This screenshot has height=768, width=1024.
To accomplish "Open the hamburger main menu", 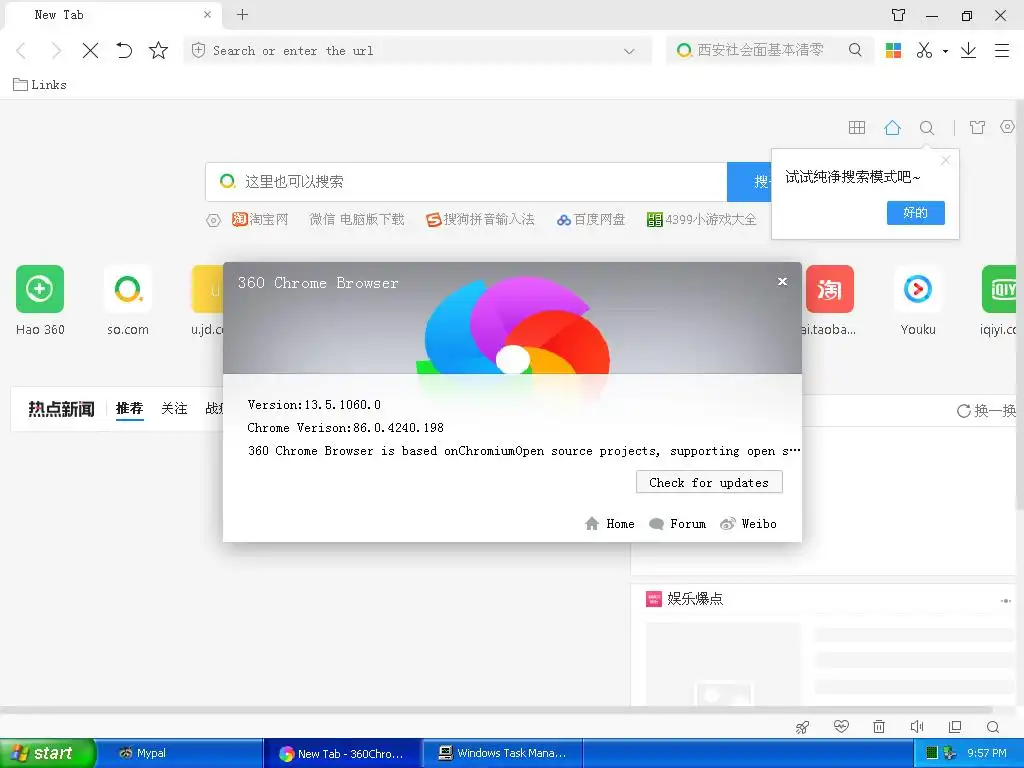I will point(1002,50).
